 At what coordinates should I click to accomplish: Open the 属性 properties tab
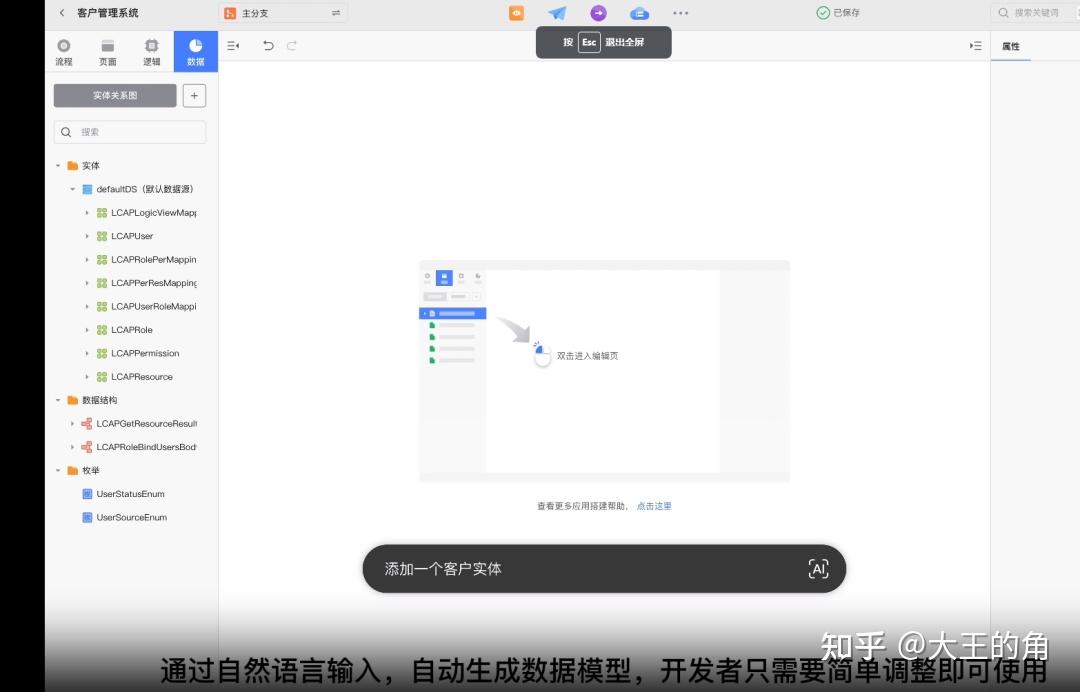(1010, 46)
